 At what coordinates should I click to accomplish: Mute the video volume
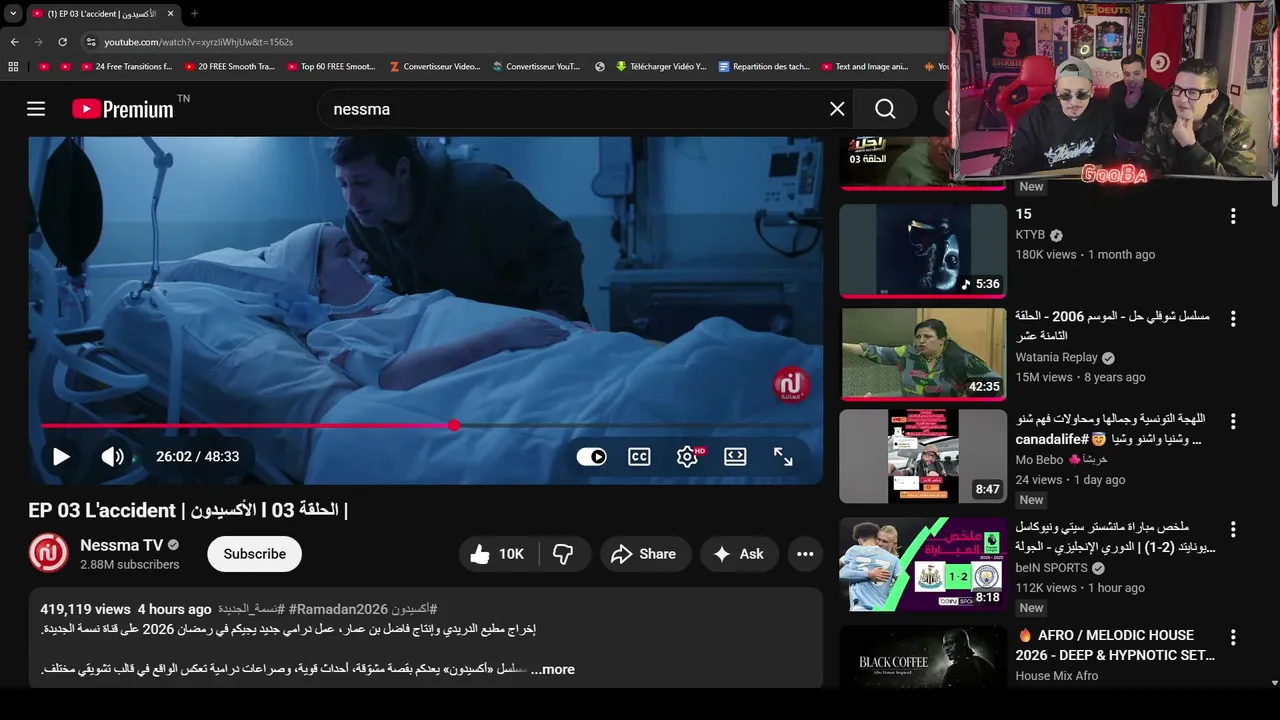(112, 456)
